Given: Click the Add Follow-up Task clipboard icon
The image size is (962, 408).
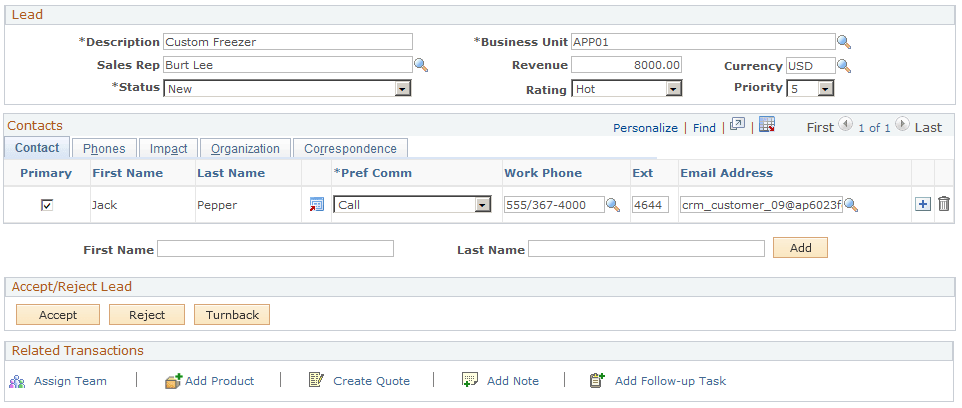Looking at the screenshot, I should coord(597,380).
